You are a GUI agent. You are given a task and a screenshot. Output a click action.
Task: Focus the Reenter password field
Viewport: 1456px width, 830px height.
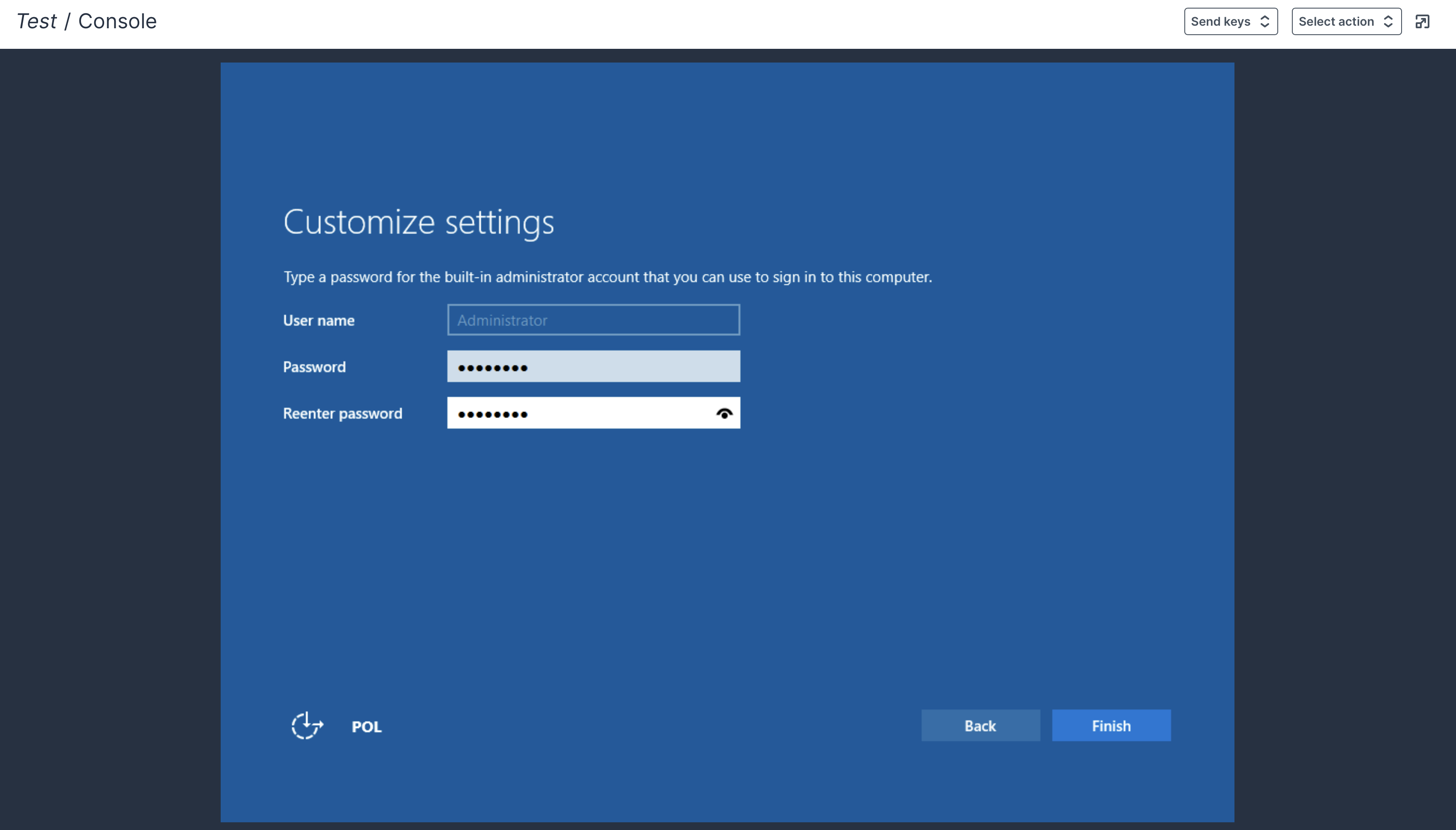(x=576, y=413)
